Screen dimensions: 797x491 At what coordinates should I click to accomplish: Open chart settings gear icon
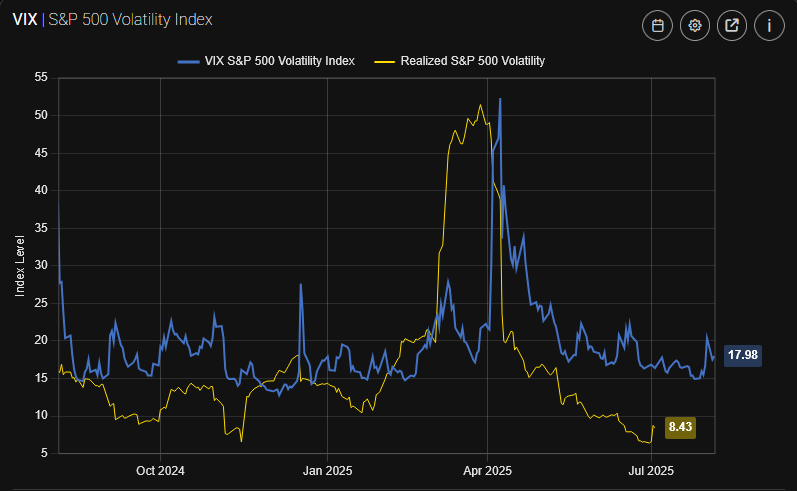(694, 25)
